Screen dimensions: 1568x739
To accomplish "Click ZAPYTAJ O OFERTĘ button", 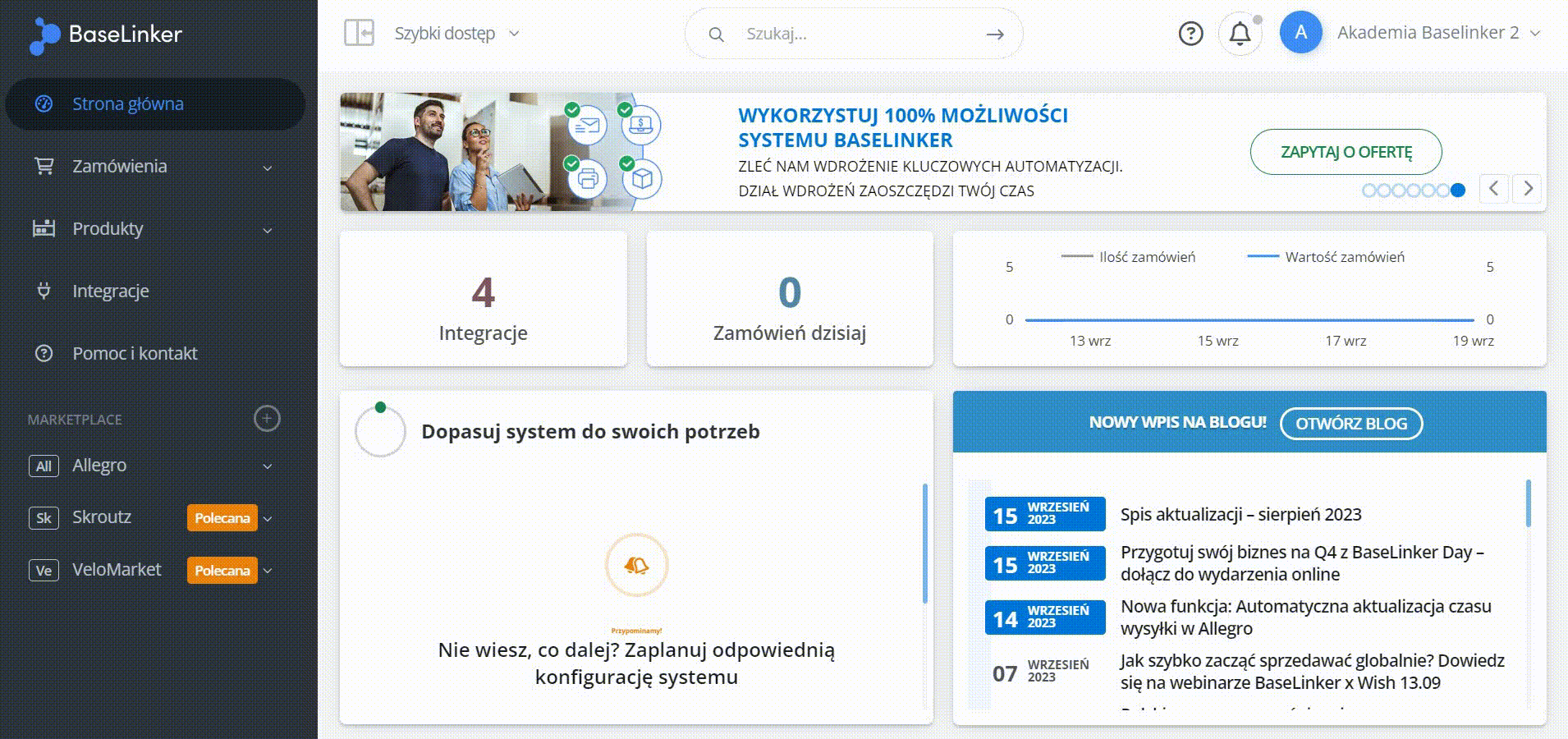I will coord(1346,152).
